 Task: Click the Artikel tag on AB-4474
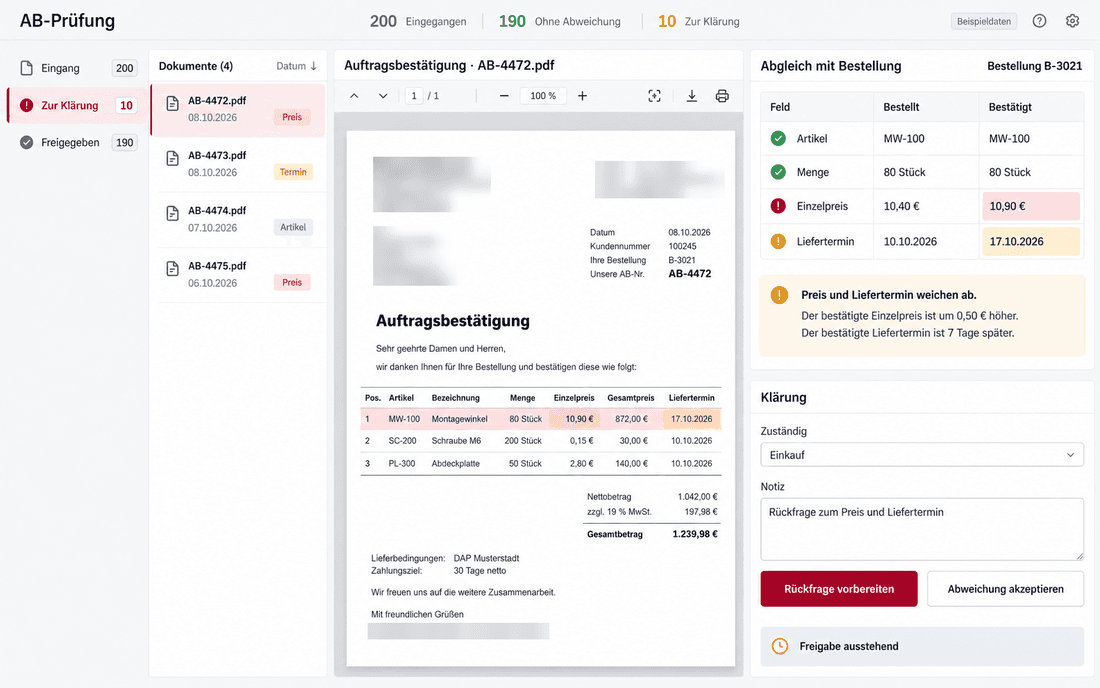coord(293,227)
